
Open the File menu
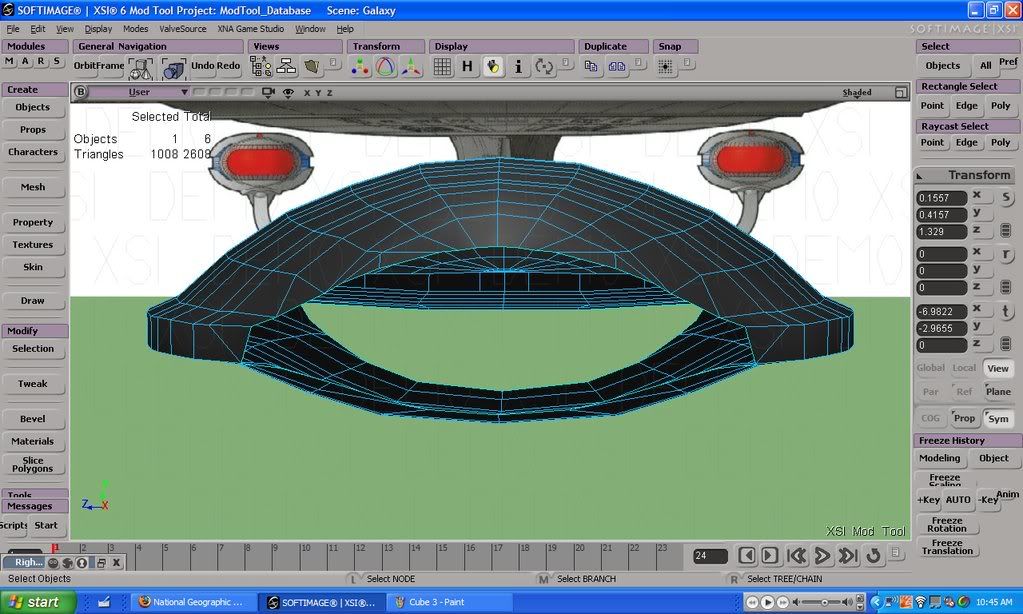click(13, 29)
